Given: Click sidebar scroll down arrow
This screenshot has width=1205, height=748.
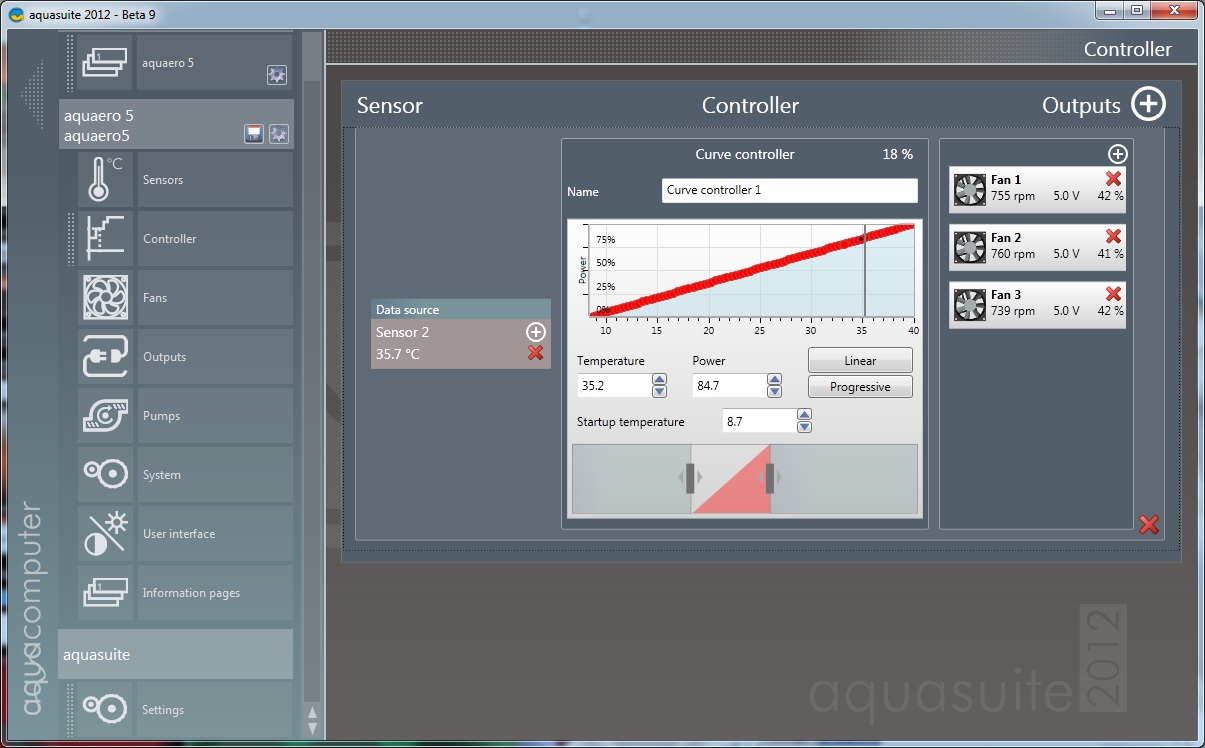Looking at the screenshot, I should point(312,730).
